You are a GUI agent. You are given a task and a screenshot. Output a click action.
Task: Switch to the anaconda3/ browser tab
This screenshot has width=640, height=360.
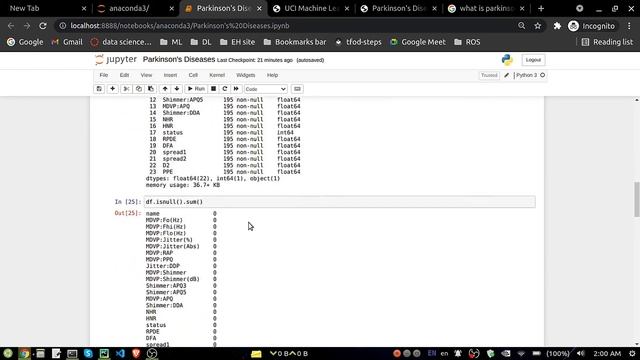[135, 8]
